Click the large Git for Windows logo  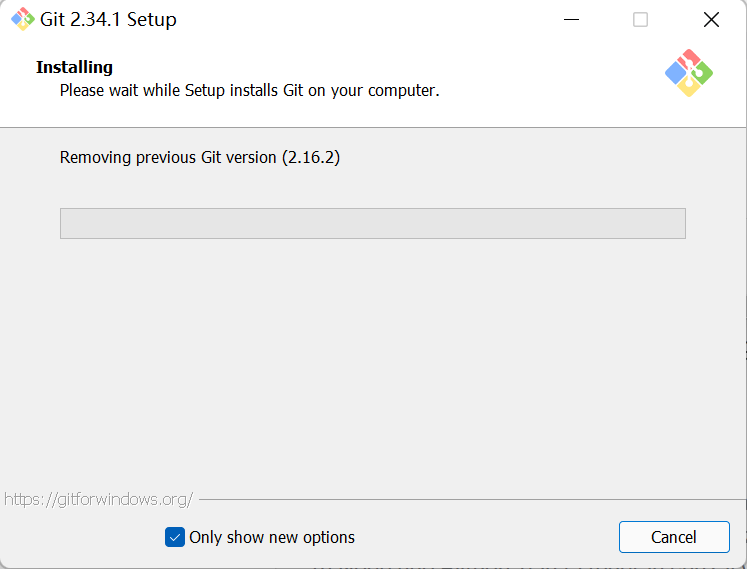pyautogui.click(x=689, y=73)
